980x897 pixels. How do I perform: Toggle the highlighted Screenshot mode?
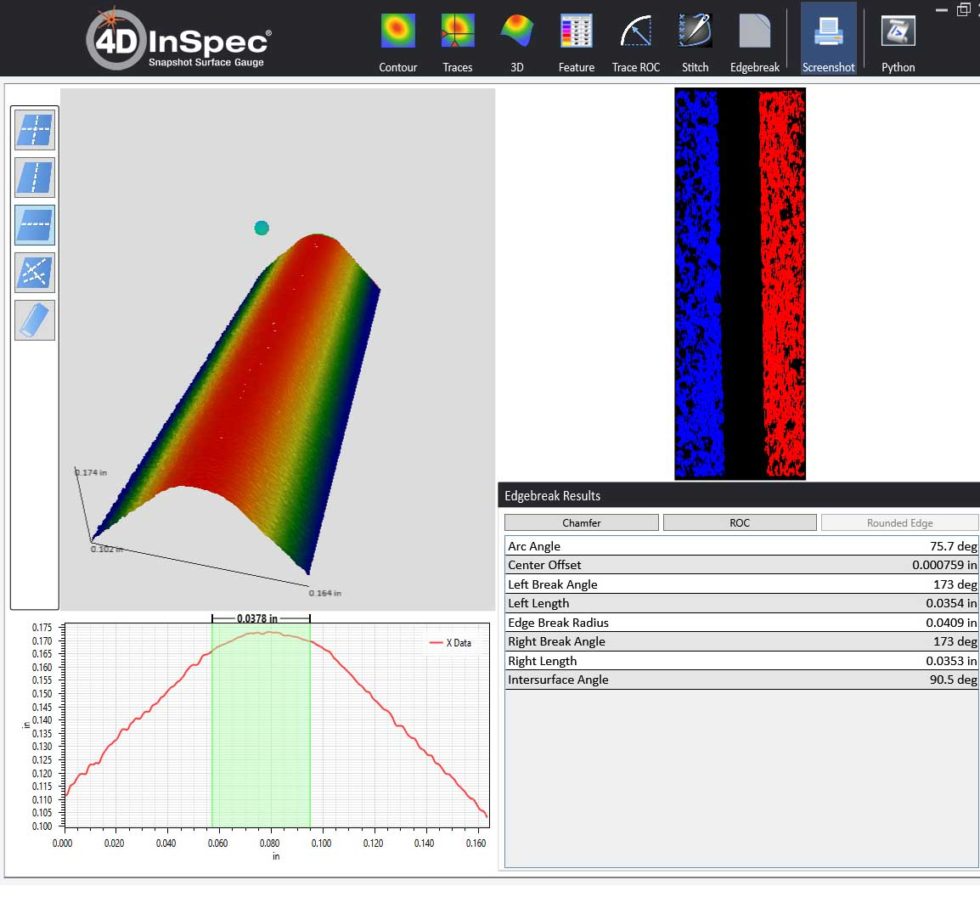[828, 40]
